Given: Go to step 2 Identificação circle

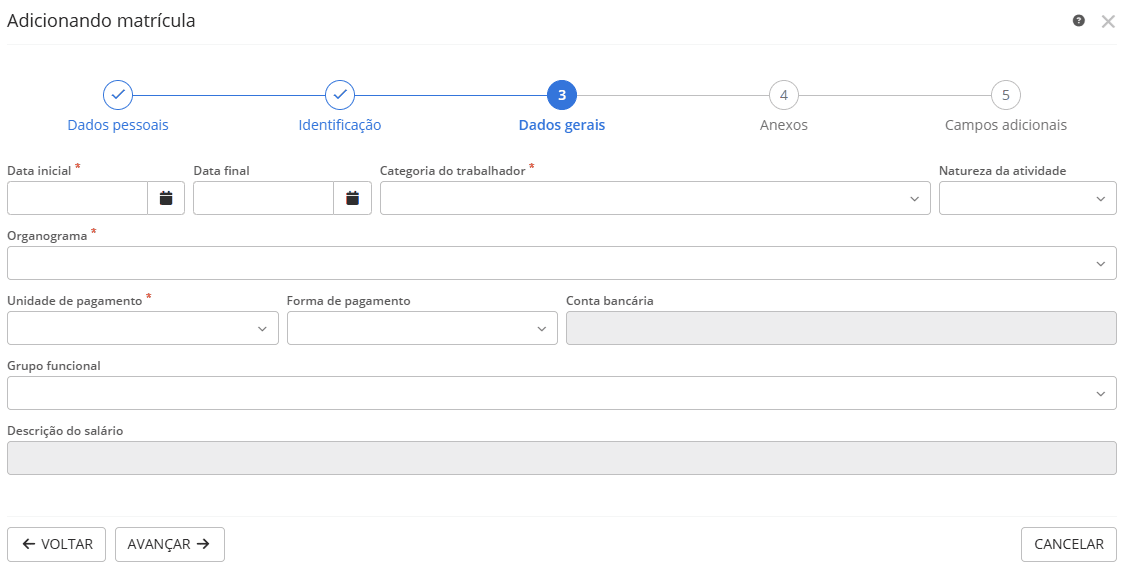Looking at the screenshot, I should [x=340, y=95].
